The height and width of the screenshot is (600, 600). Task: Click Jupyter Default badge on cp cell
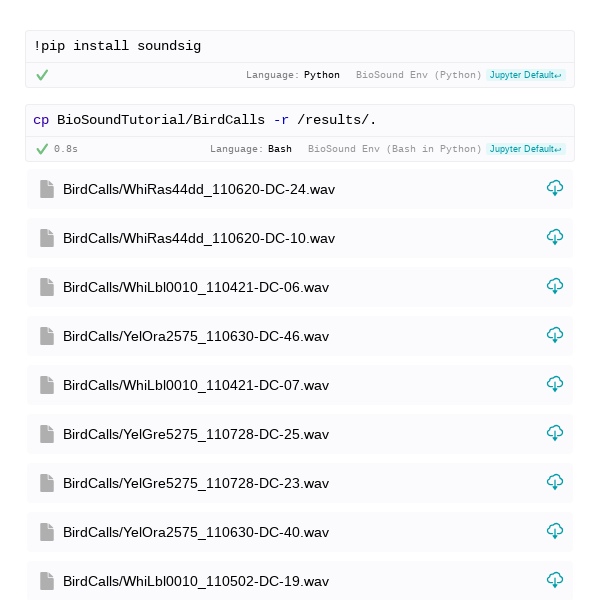point(525,149)
